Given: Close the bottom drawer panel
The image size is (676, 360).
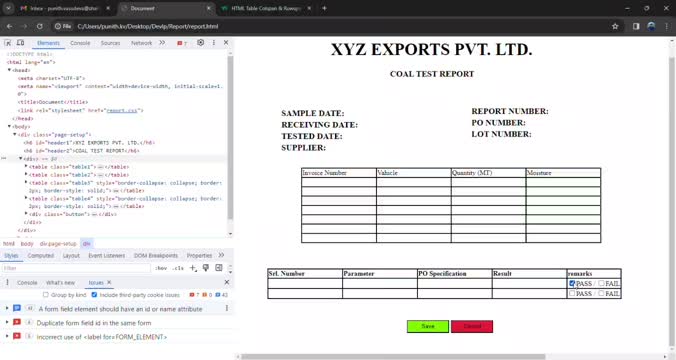Looking at the screenshot, I should pyautogui.click(x=227, y=282).
